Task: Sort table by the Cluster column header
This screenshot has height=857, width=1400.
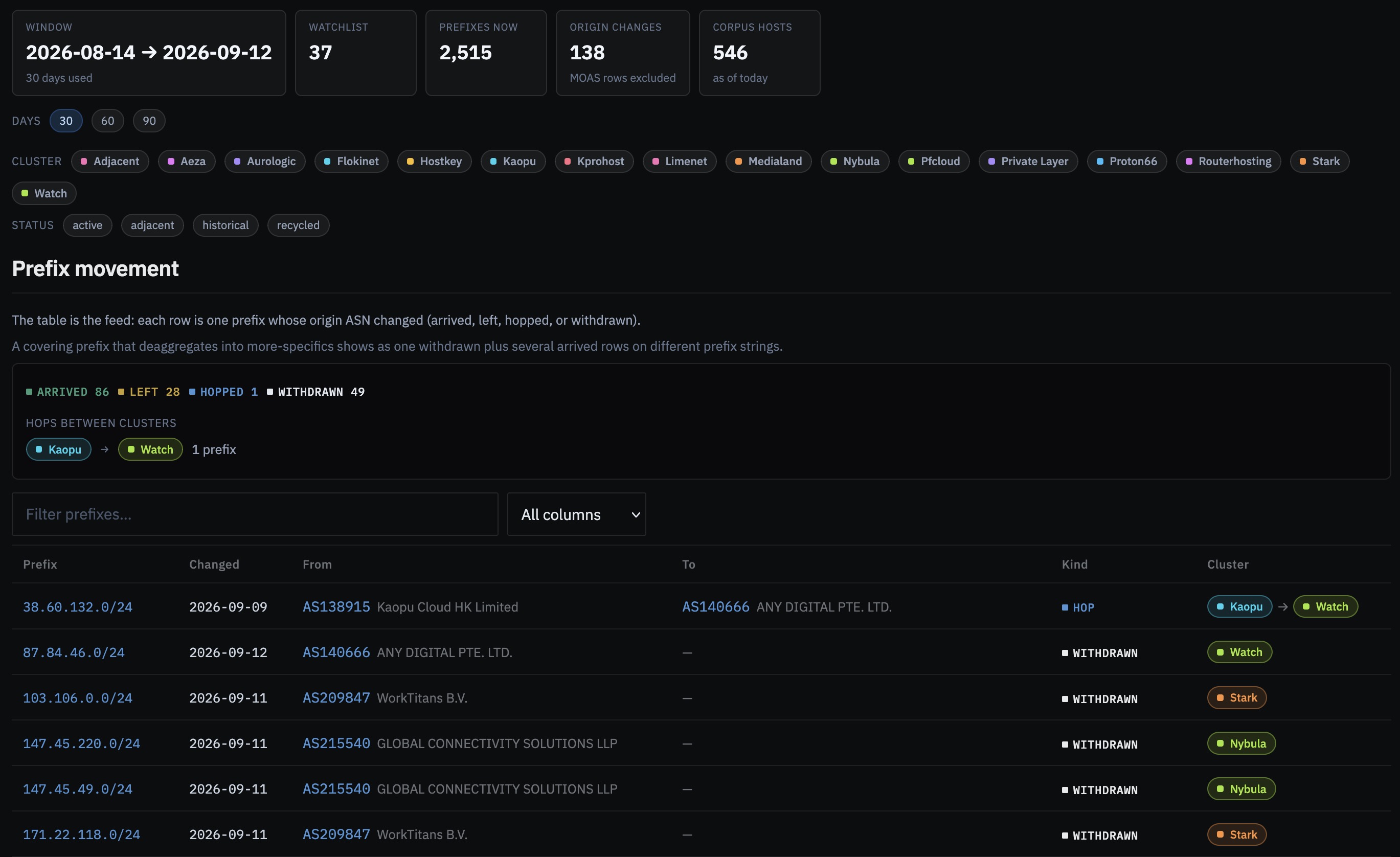Action: [x=1228, y=565]
